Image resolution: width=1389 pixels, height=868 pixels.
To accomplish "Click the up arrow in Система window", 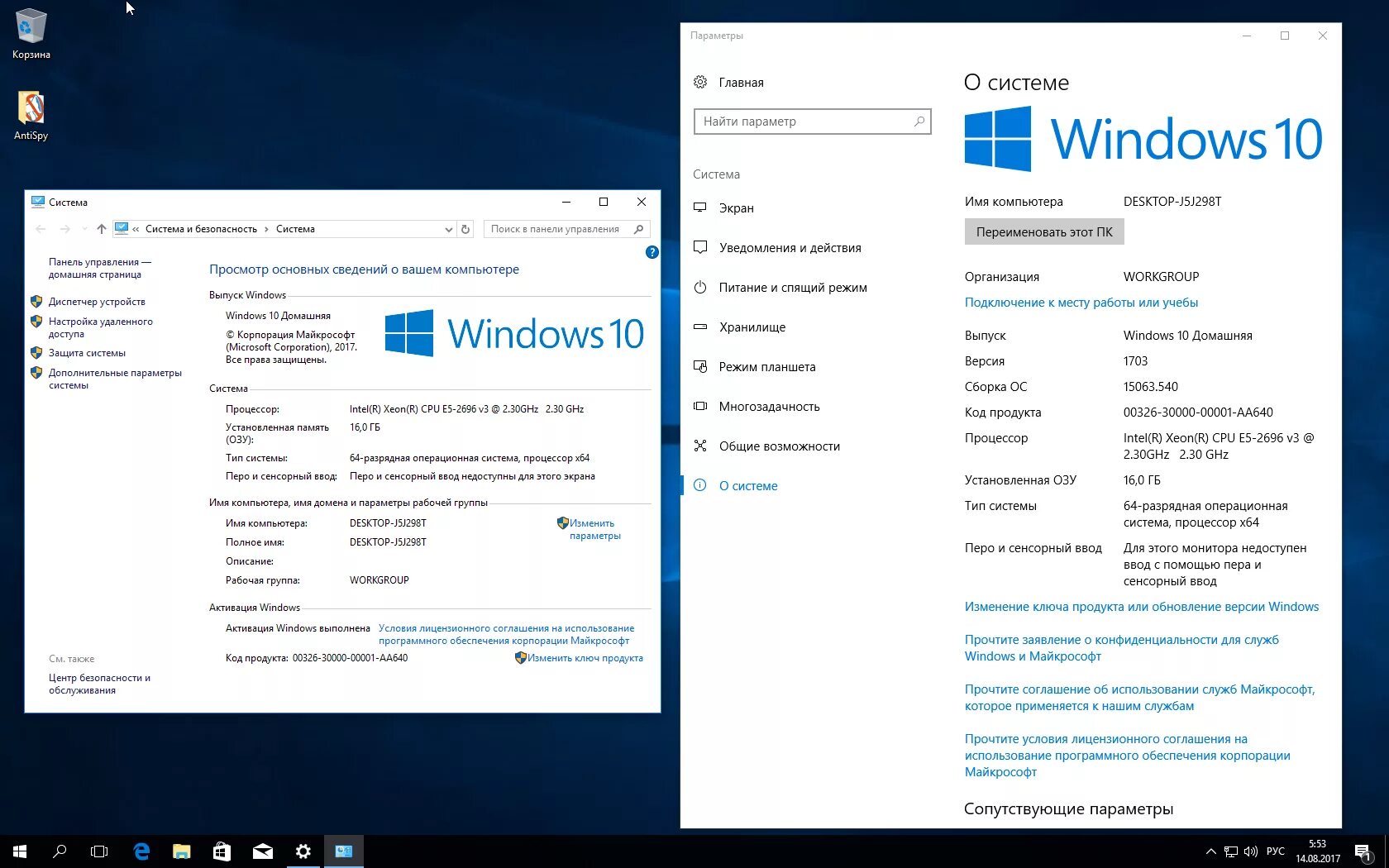I will click(x=101, y=229).
